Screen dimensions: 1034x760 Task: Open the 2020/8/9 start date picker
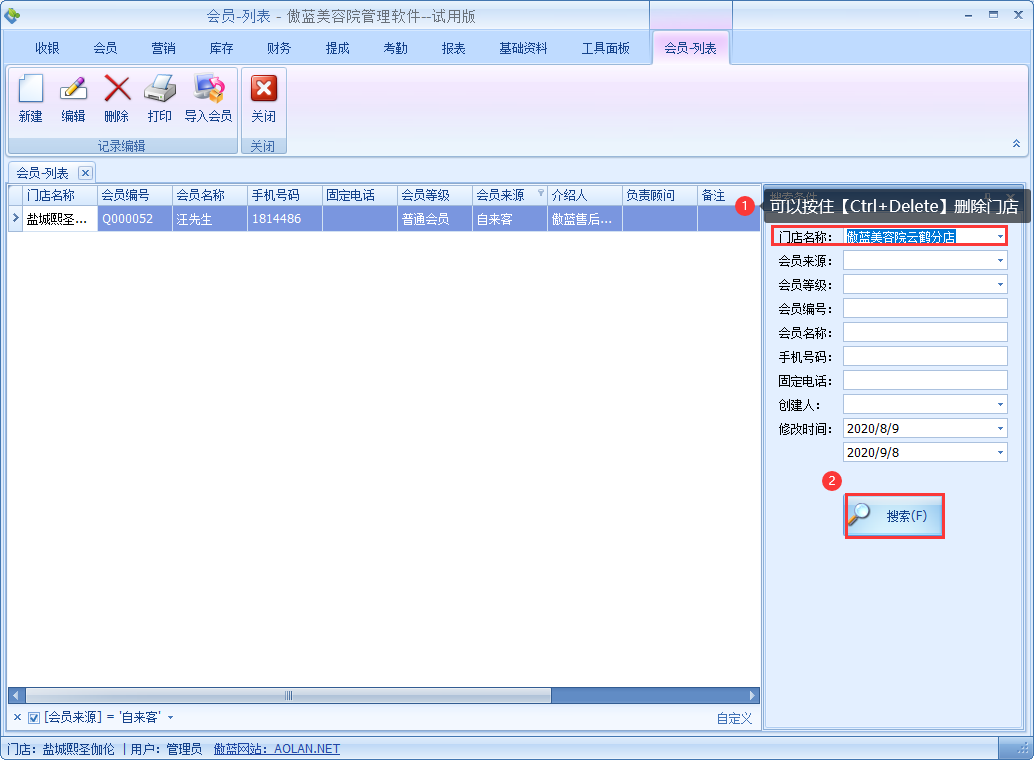tap(1000, 429)
